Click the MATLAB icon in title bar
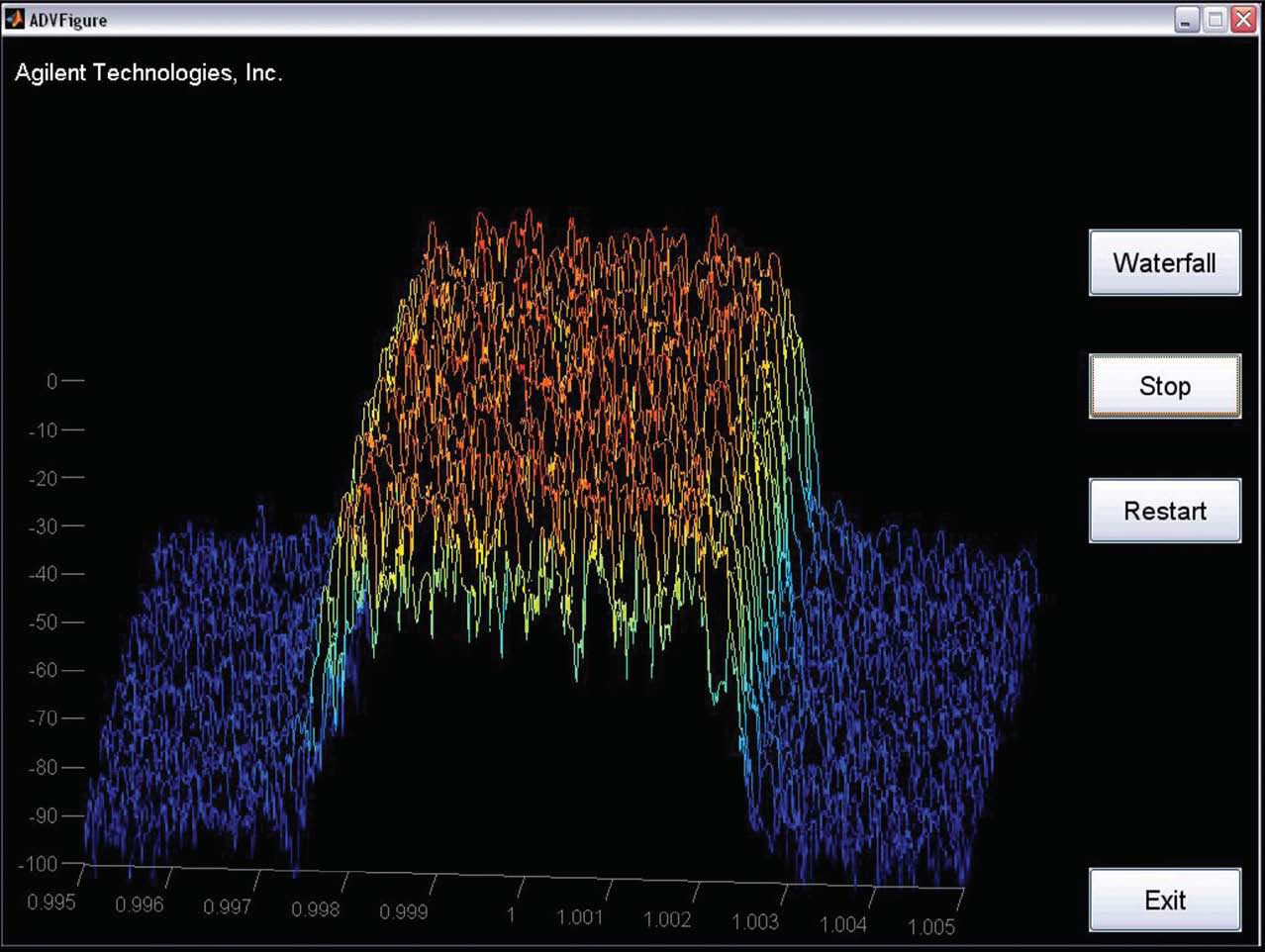Image resolution: width=1265 pixels, height=952 pixels. pos(14,19)
